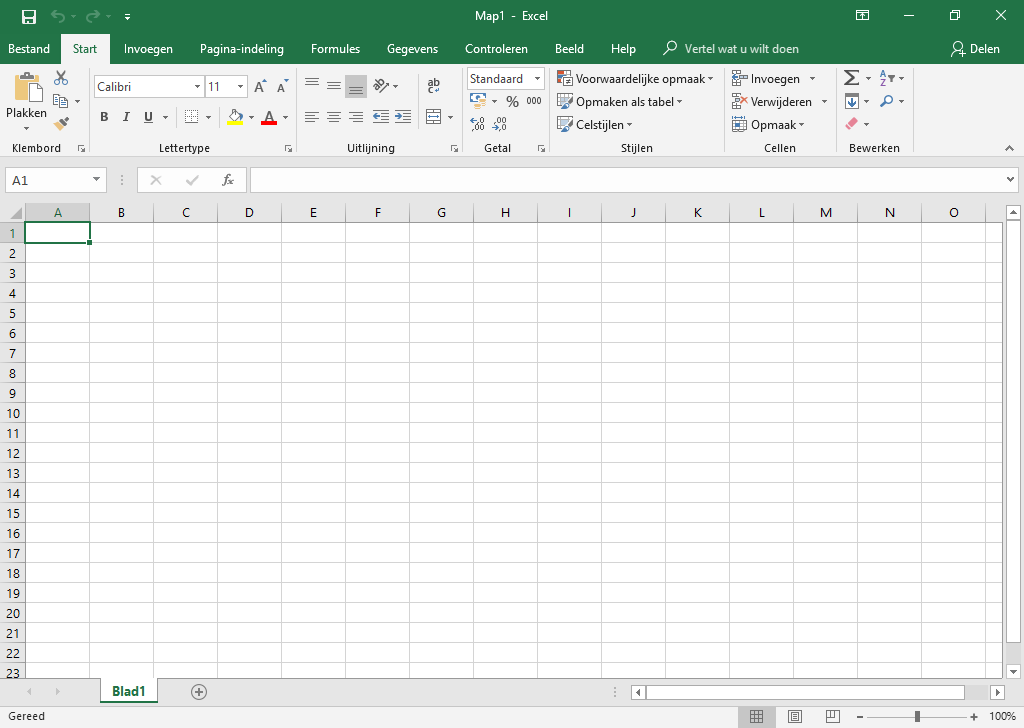Switch to the Controleren tab
The height and width of the screenshot is (728, 1024).
point(496,49)
